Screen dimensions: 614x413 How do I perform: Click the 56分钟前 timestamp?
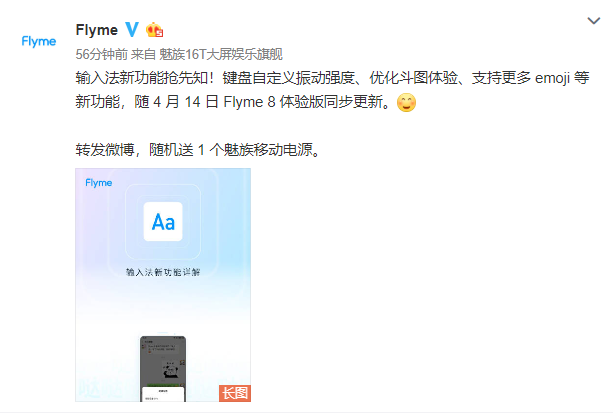tap(101, 54)
